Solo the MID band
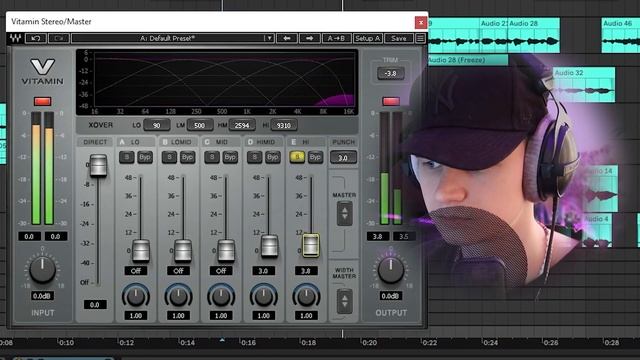The image size is (640, 360). [x=212, y=157]
